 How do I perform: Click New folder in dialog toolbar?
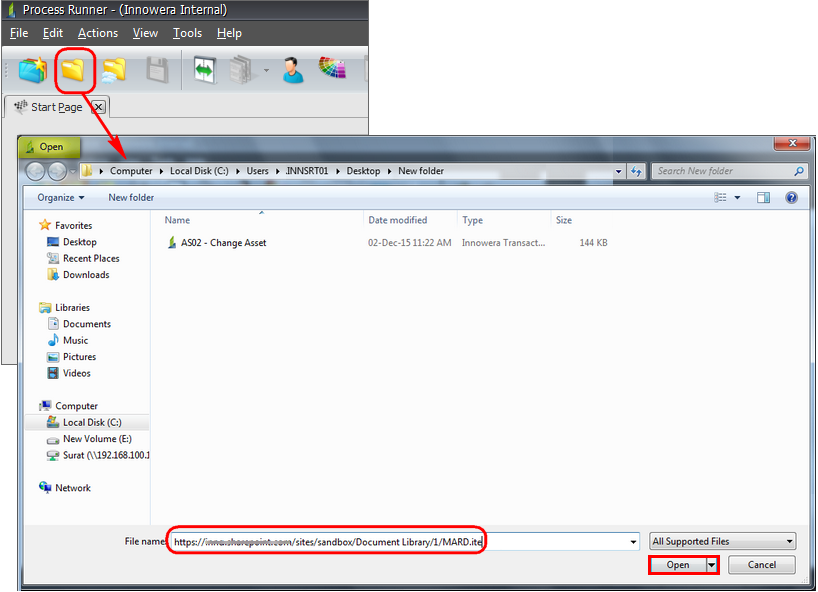point(131,198)
